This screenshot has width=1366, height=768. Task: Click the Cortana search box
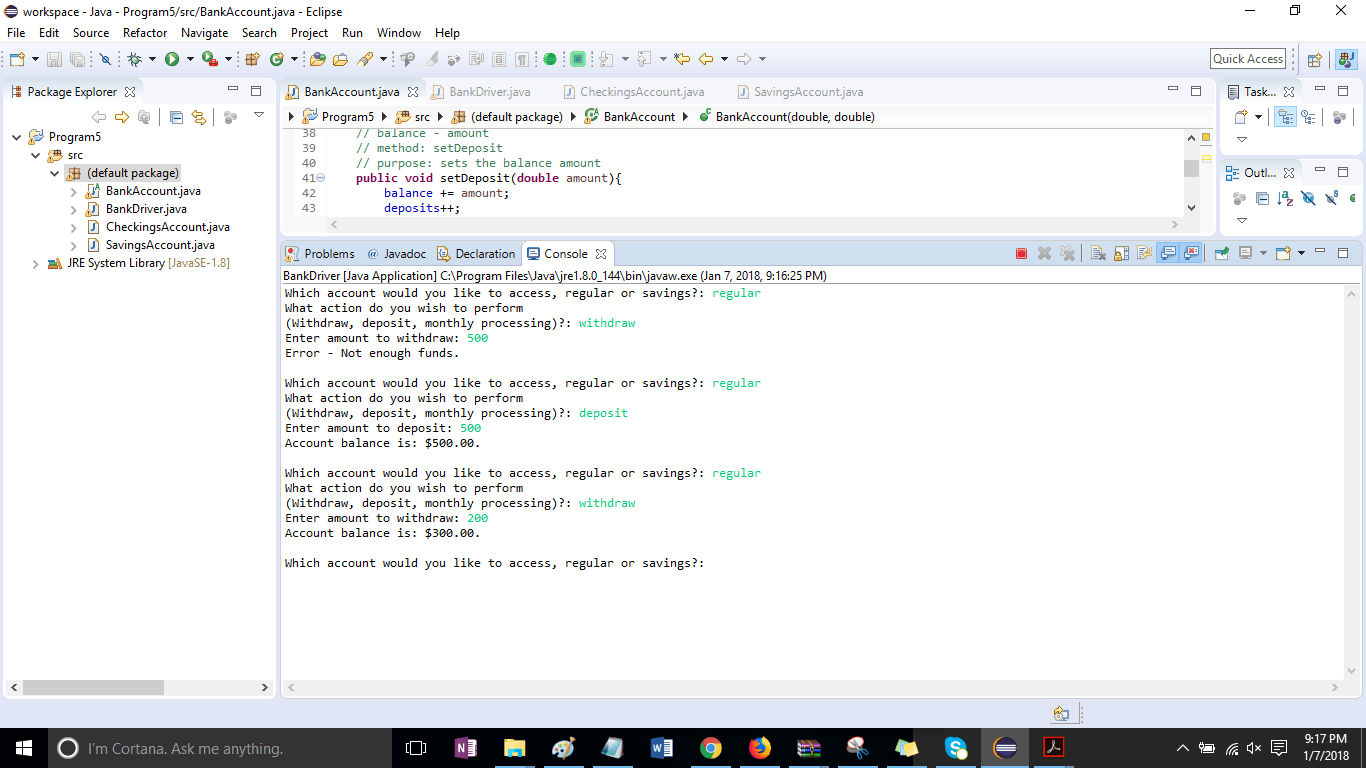[x=220, y=748]
